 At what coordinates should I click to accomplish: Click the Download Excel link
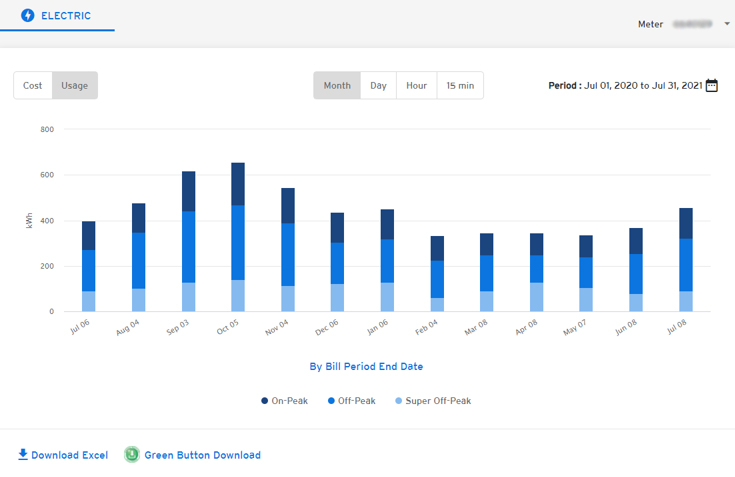69,455
